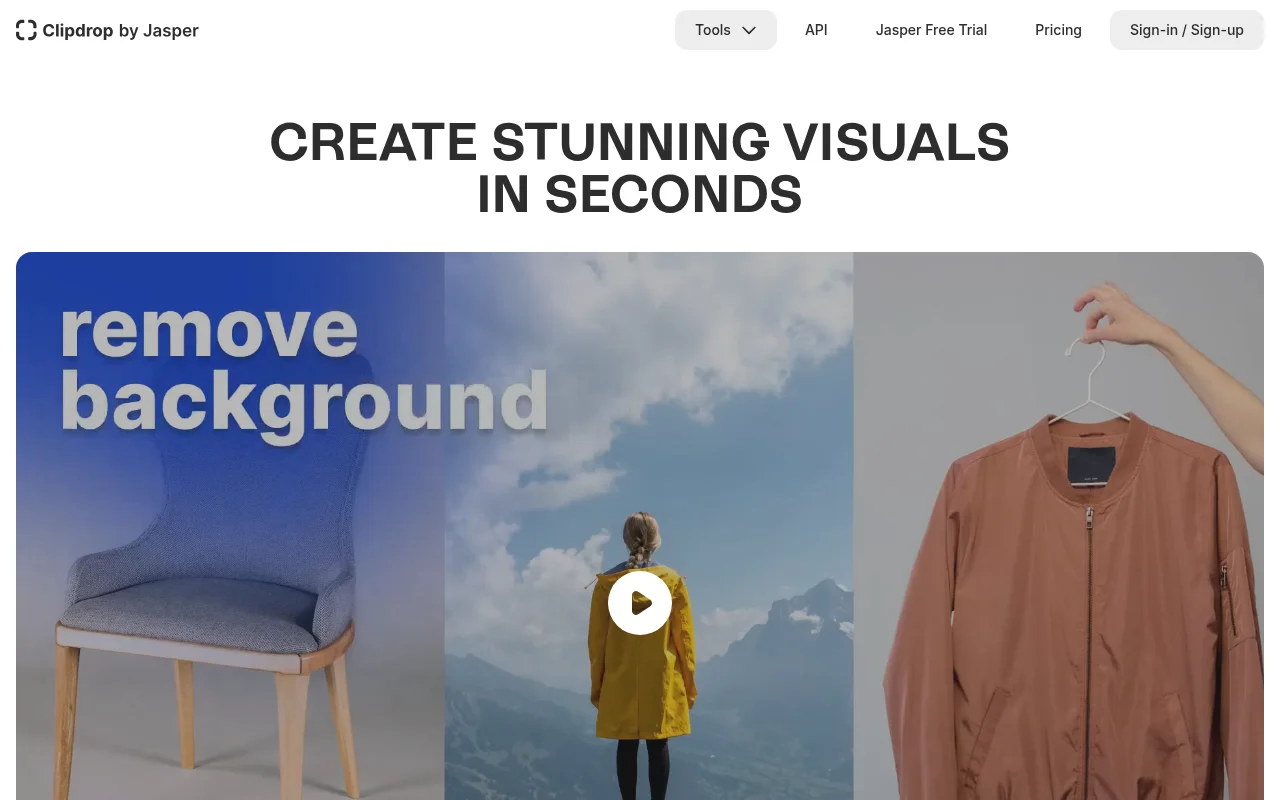The width and height of the screenshot is (1280, 800).
Task: Go to the API page
Action: pyautogui.click(x=816, y=30)
